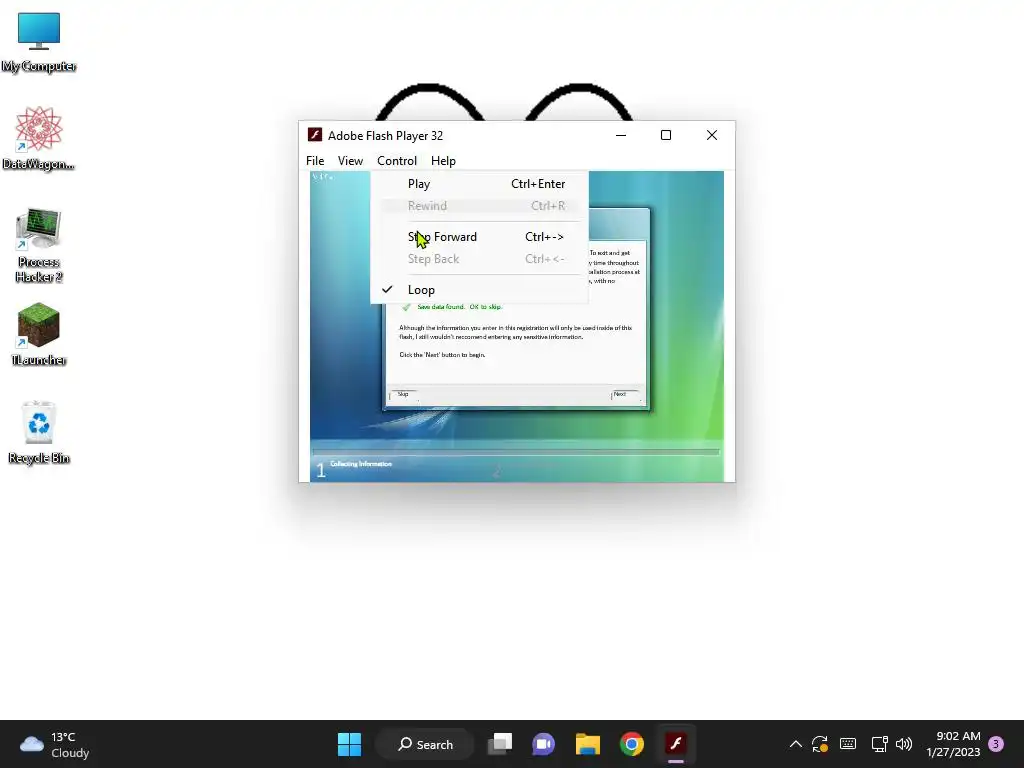This screenshot has width=1024, height=768.
Task: Open the View menu
Action: pyautogui.click(x=350, y=161)
